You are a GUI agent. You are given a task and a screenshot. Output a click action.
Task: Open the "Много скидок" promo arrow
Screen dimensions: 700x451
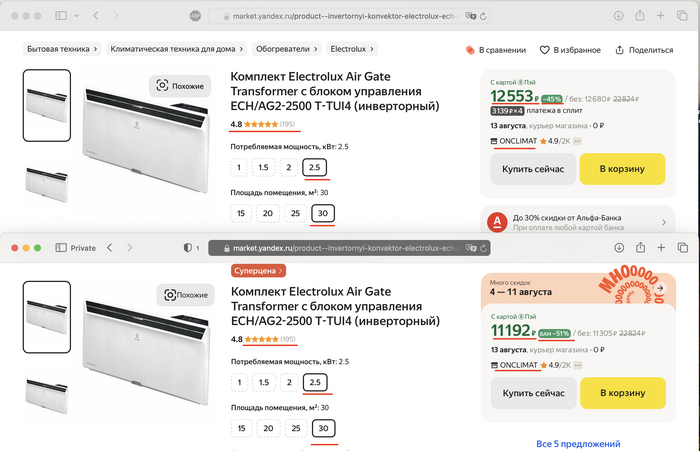point(660,288)
